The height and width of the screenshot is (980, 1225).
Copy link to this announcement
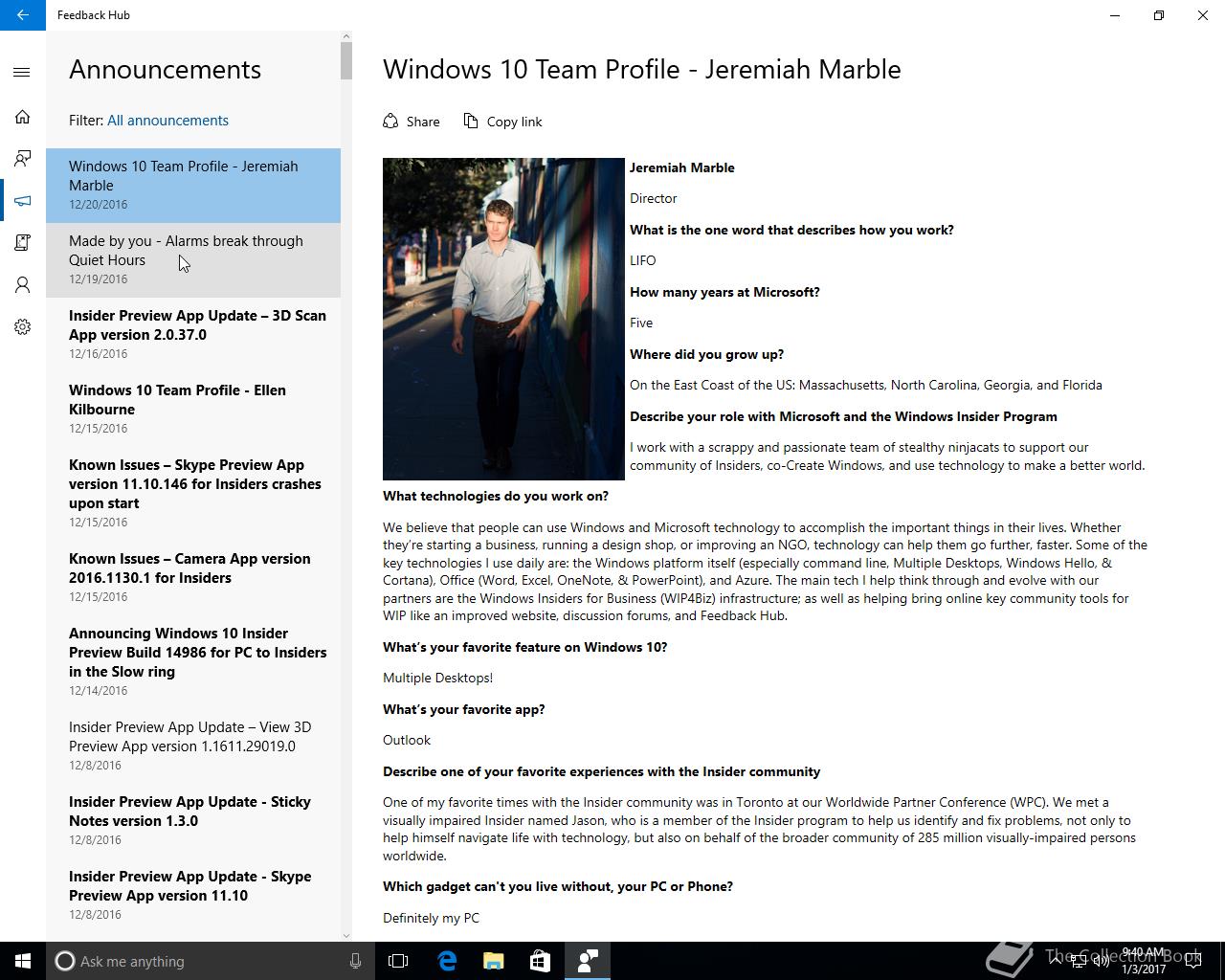pyautogui.click(x=502, y=122)
